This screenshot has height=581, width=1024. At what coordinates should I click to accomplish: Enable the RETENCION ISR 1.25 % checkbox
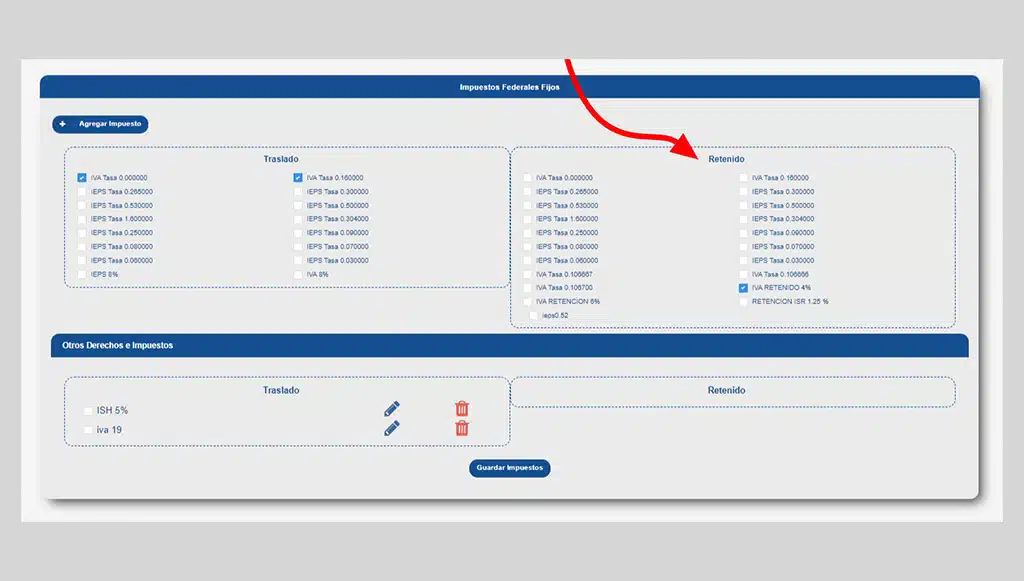tap(743, 301)
